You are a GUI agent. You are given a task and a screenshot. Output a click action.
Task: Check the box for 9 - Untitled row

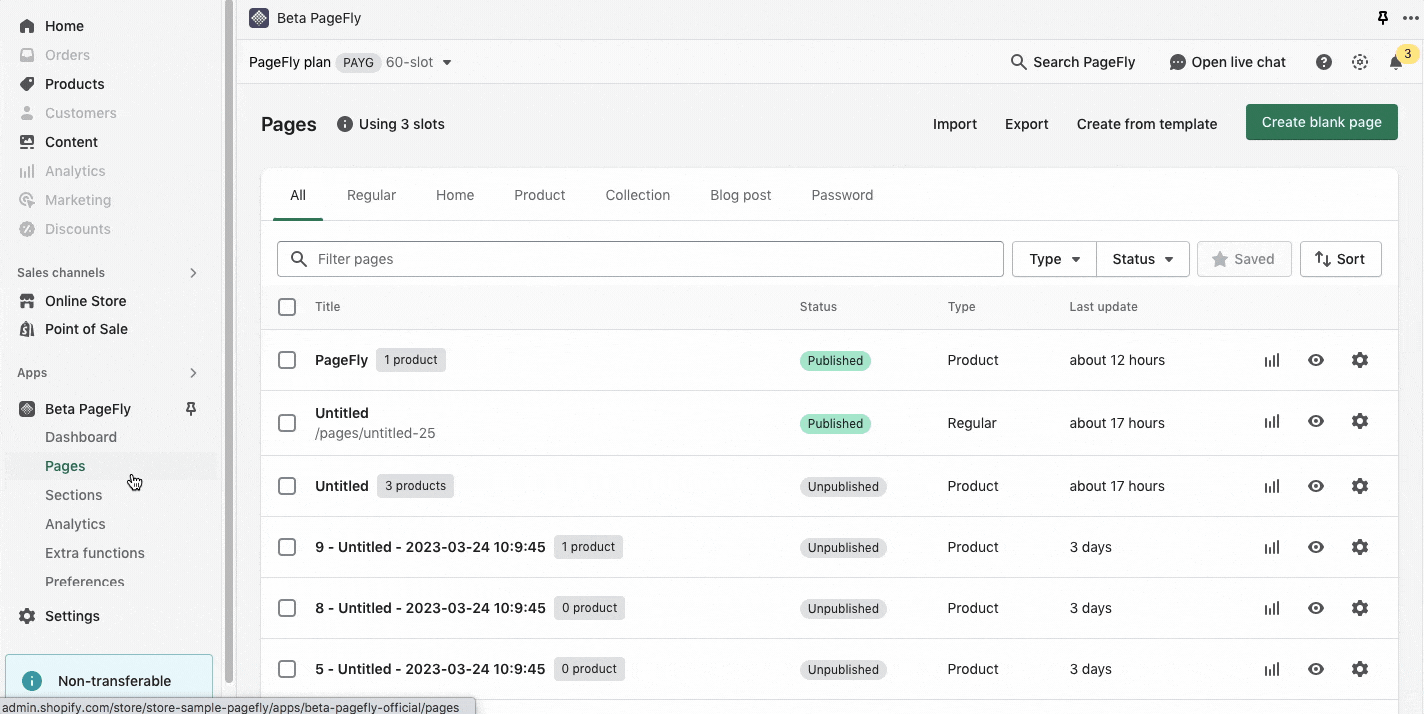click(287, 547)
